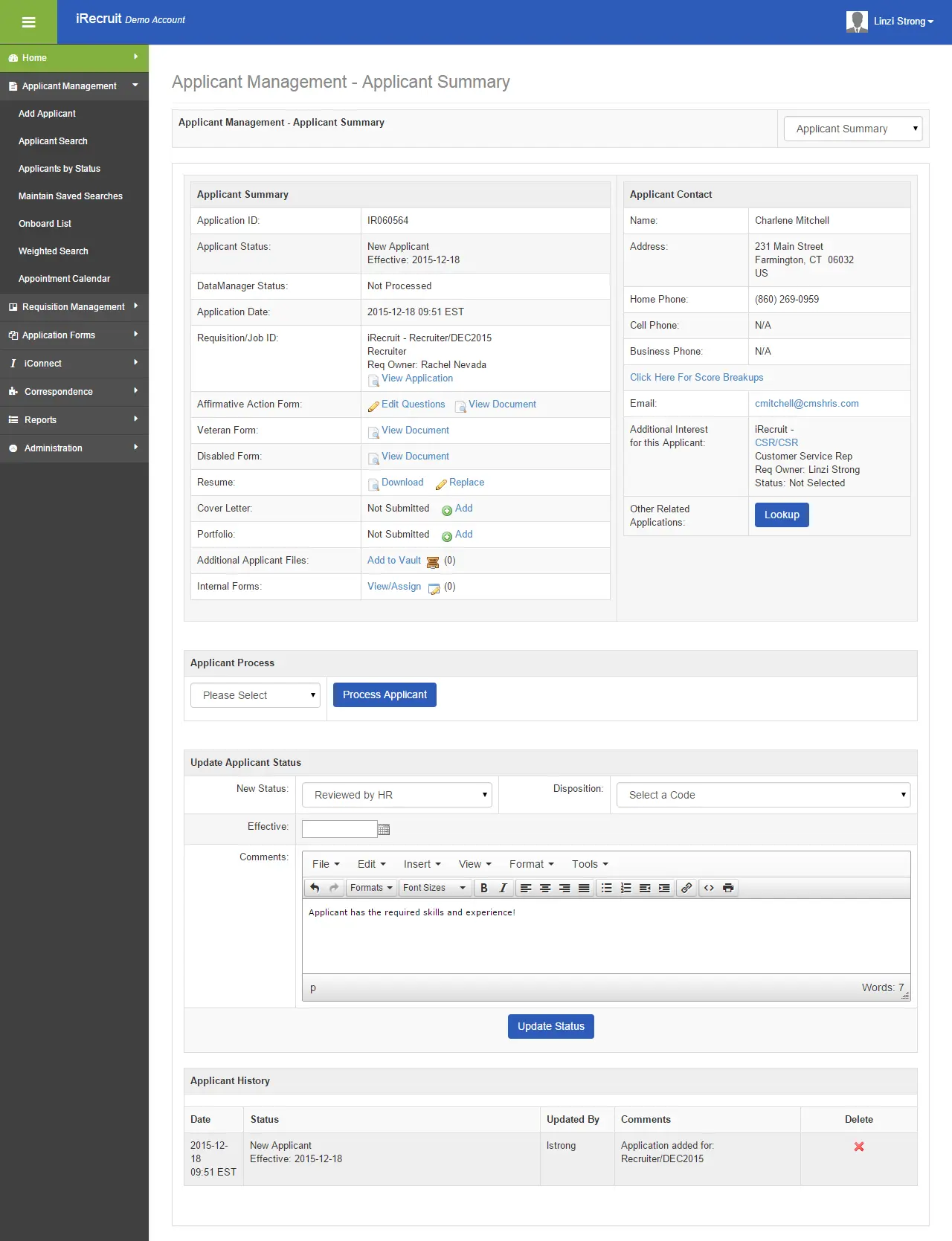Click the print icon in editor

tap(728, 888)
